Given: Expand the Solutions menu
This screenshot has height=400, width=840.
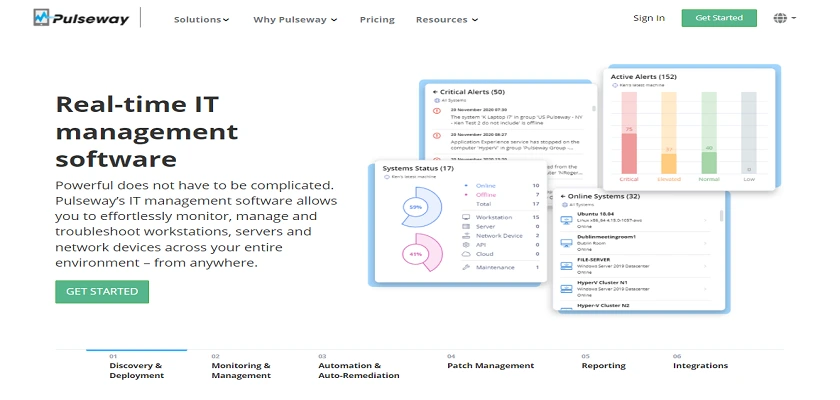Looking at the screenshot, I should (201, 19).
